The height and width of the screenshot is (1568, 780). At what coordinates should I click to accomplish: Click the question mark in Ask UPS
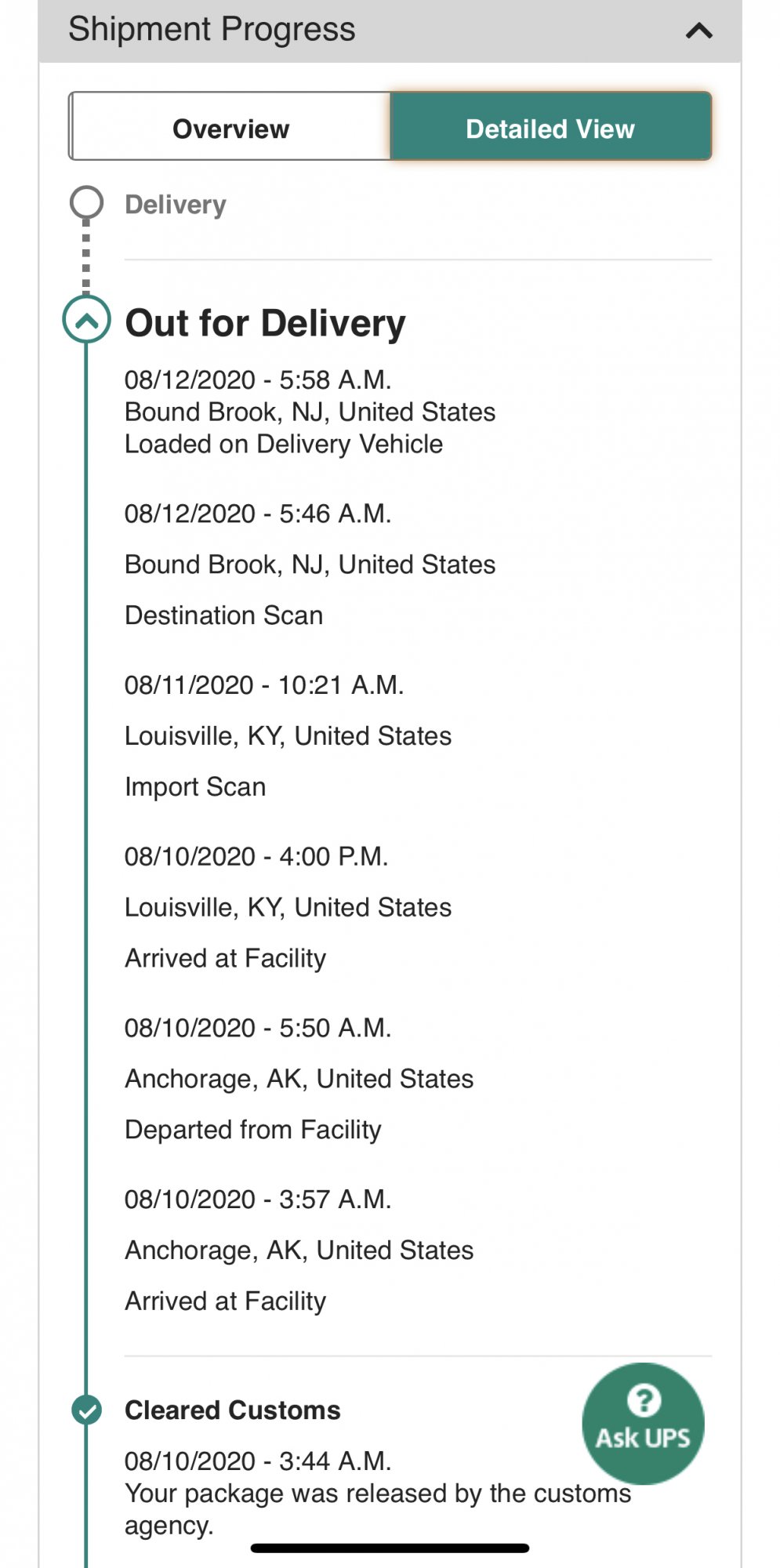(x=644, y=1401)
